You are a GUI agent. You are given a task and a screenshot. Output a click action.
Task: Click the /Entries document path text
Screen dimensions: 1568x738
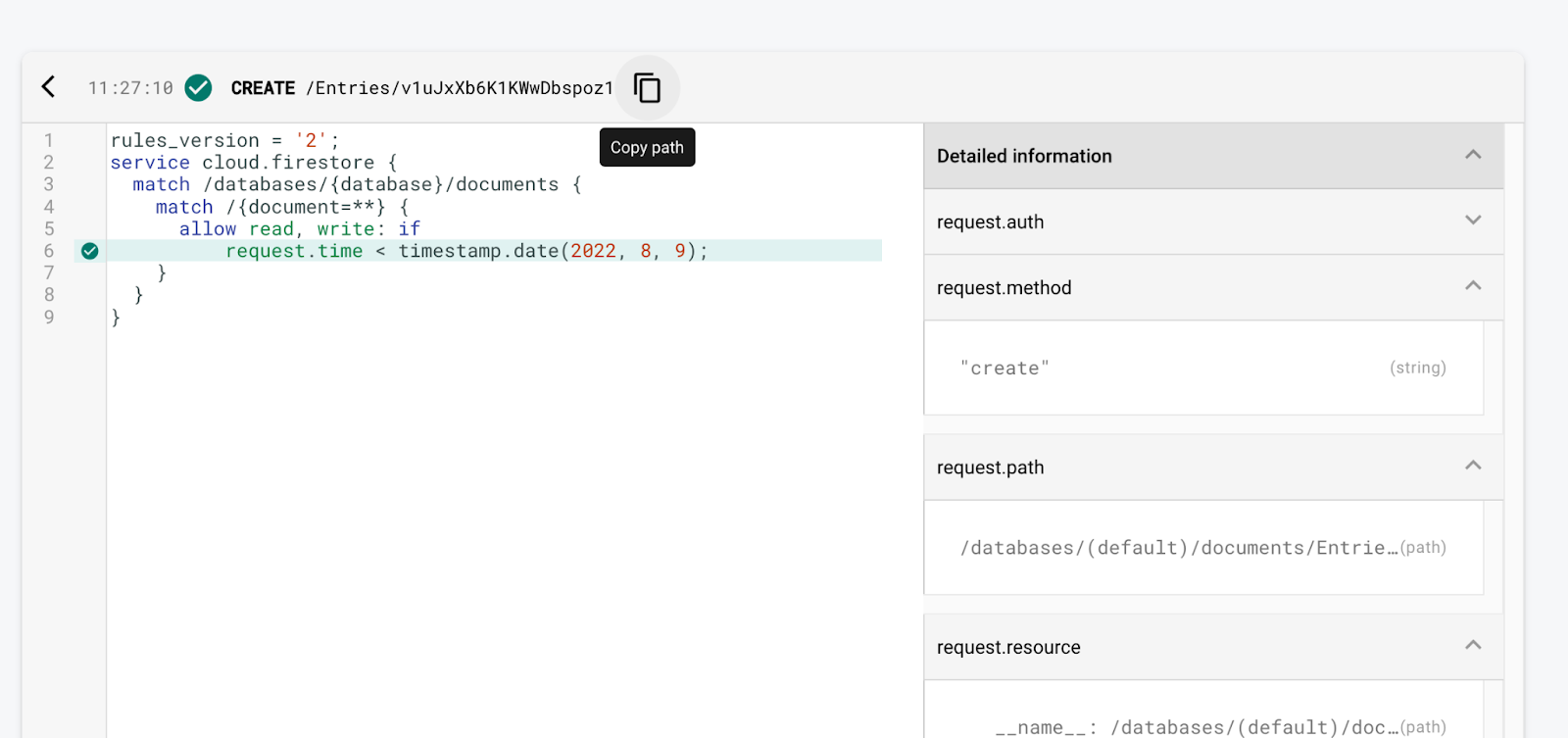pyautogui.click(x=460, y=88)
